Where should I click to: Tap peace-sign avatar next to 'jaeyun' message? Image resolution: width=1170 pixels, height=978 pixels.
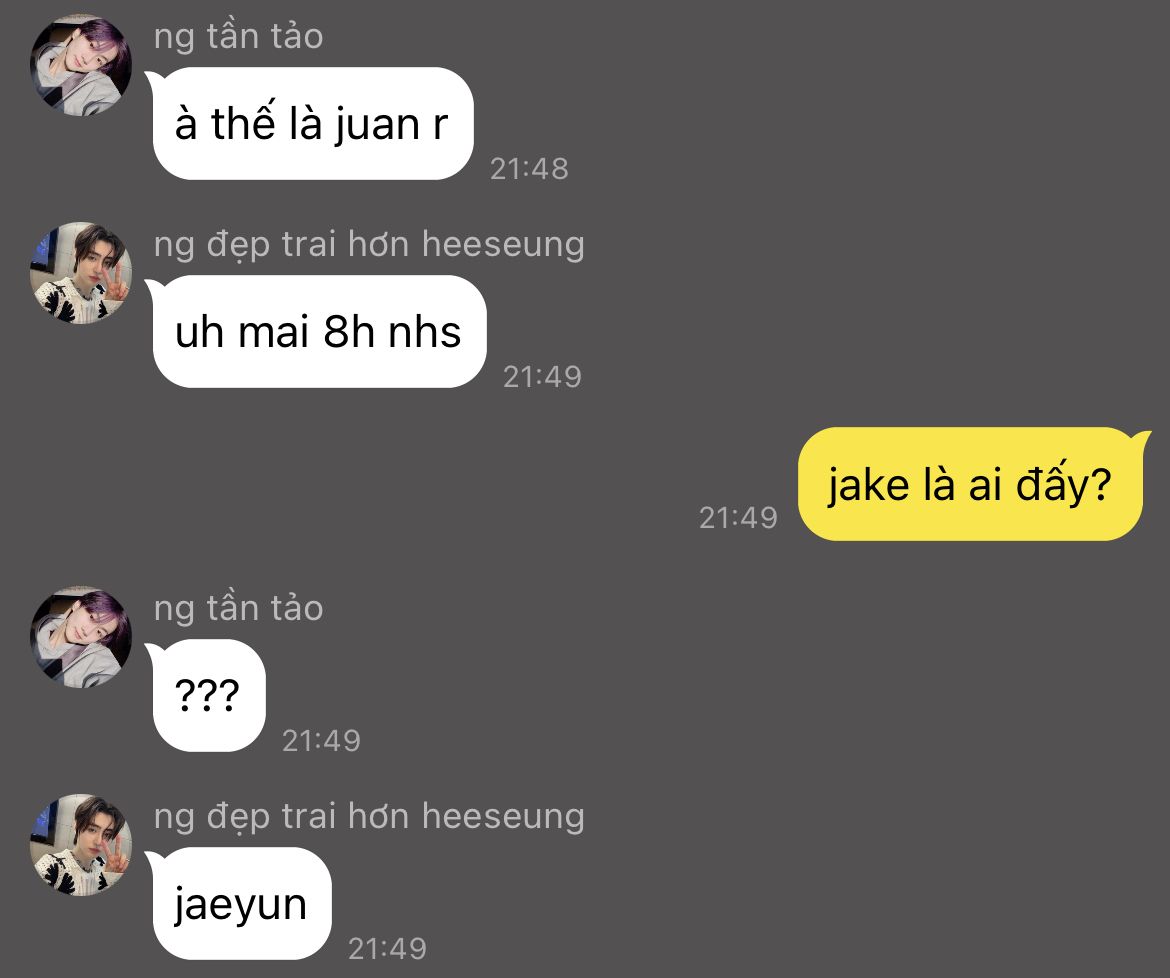coord(81,845)
